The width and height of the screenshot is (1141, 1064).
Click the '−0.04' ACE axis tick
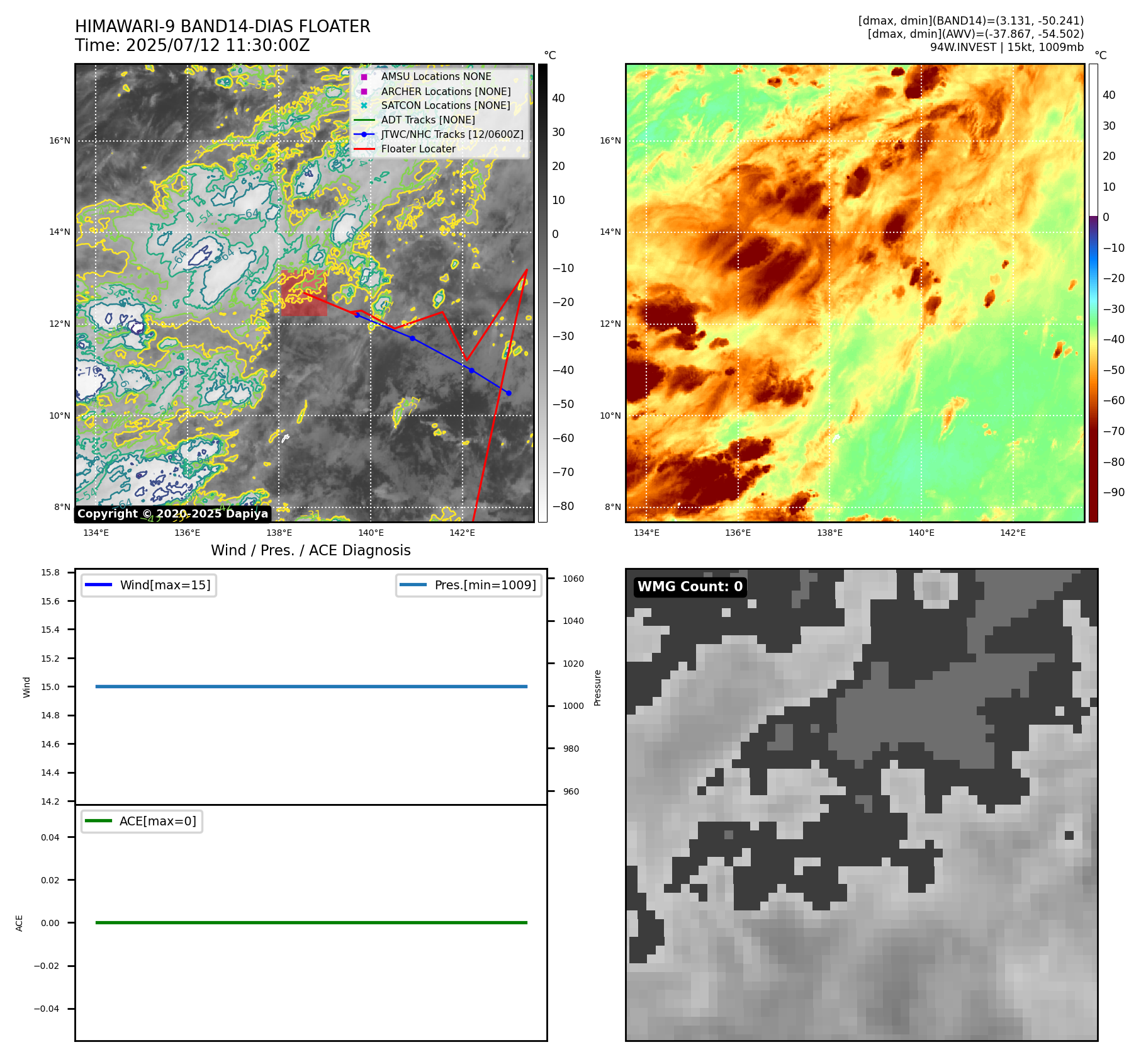pos(47,1009)
